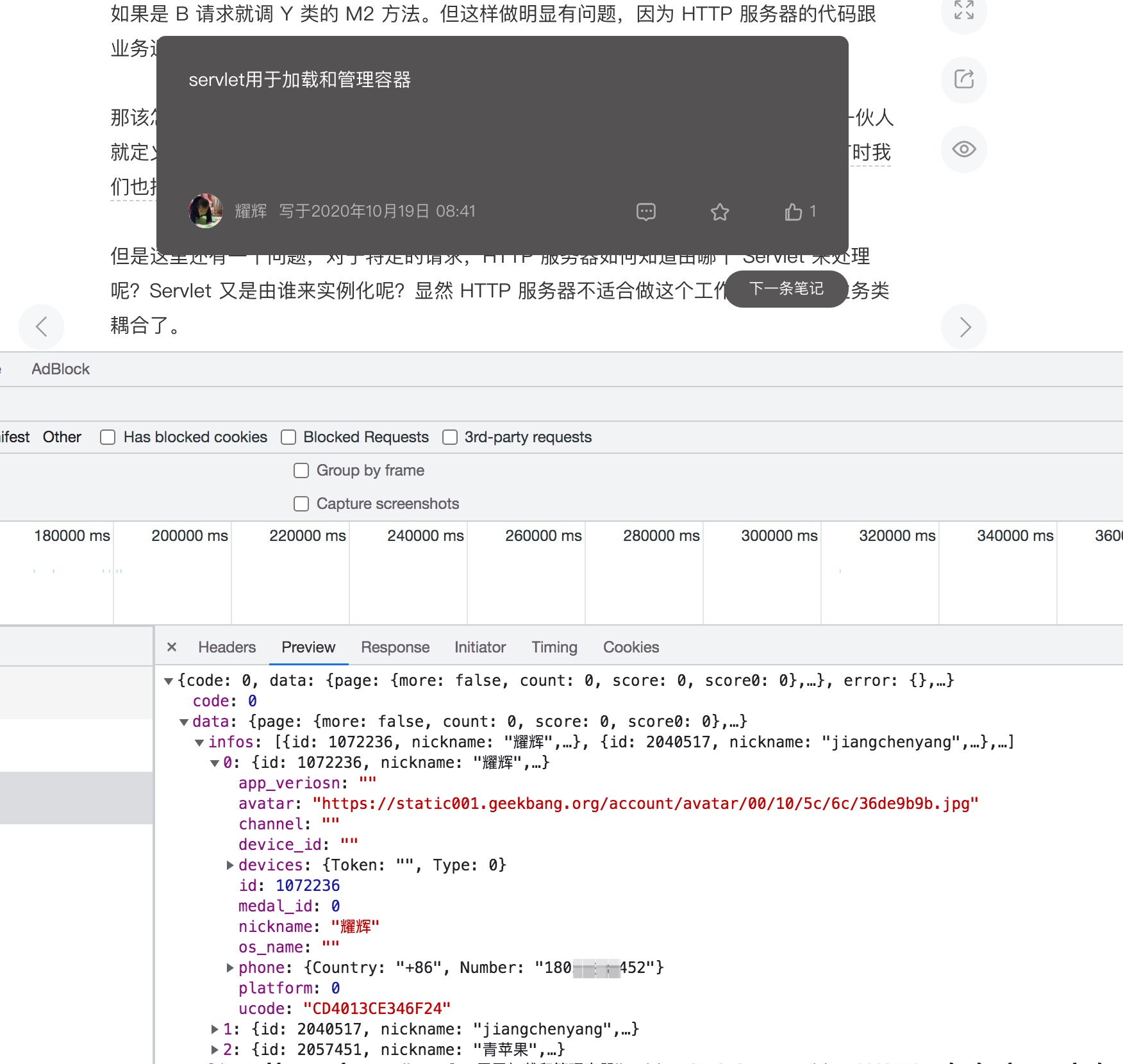Collapse the infos array node

click(x=199, y=742)
